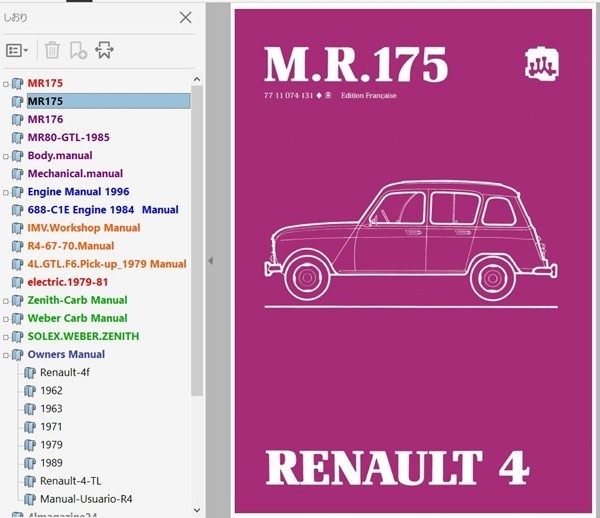Click bookmark icon beside MR80-GTL-1985
This screenshot has width=600, height=518.
click(x=18, y=138)
